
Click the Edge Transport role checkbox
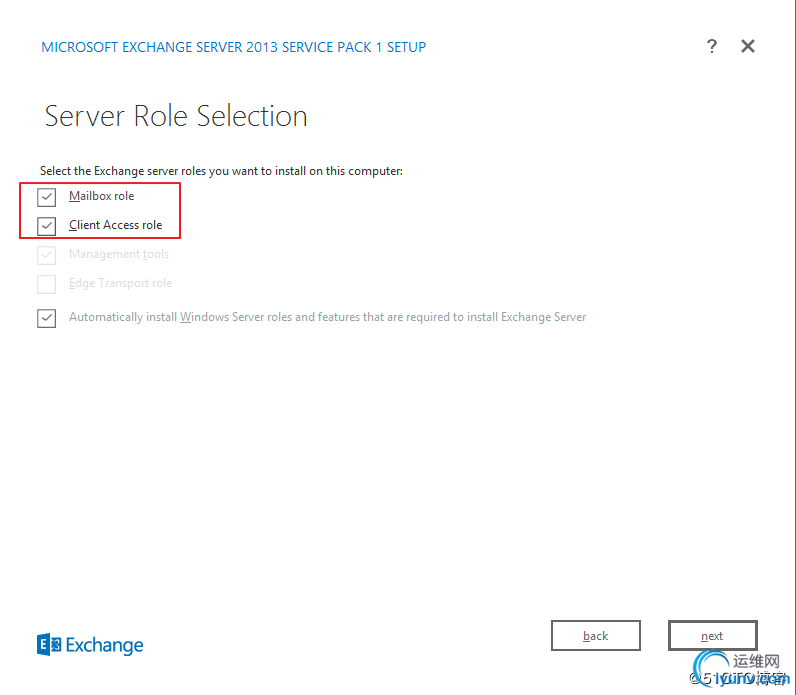47,284
